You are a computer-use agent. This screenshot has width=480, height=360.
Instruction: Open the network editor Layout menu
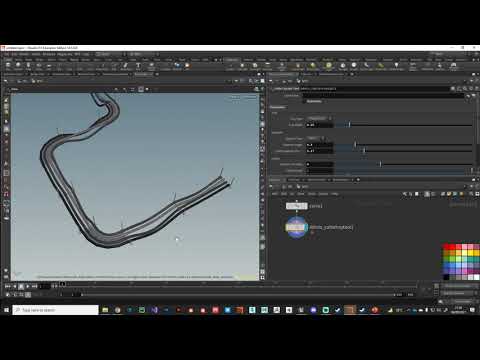point(323,194)
